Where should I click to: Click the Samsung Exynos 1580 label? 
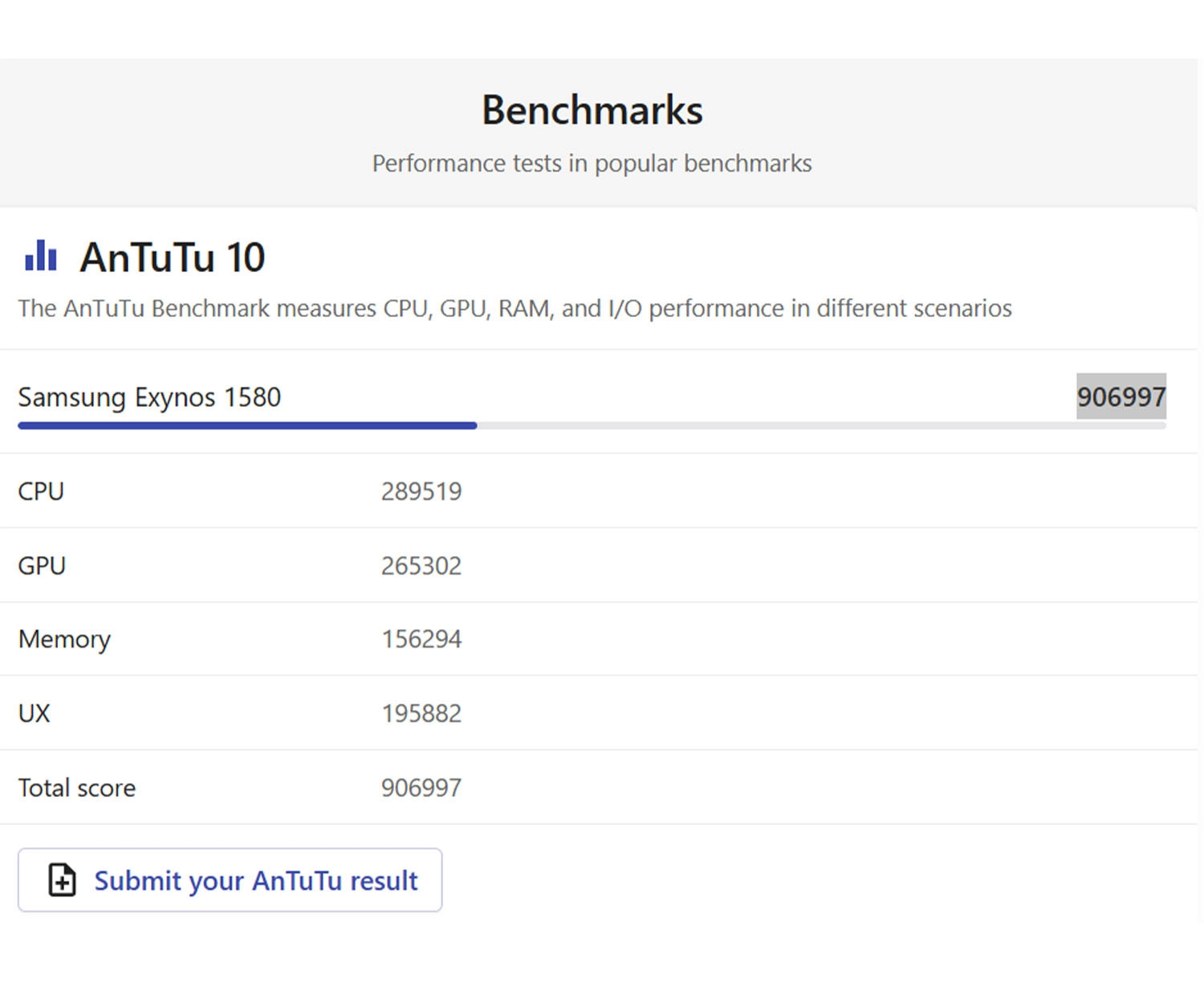pos(149,397)
